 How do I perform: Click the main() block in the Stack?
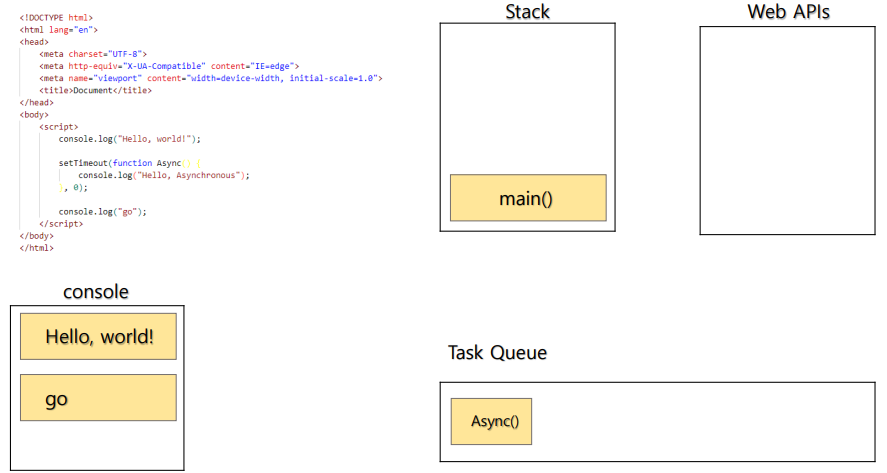(x=528, y=197)
